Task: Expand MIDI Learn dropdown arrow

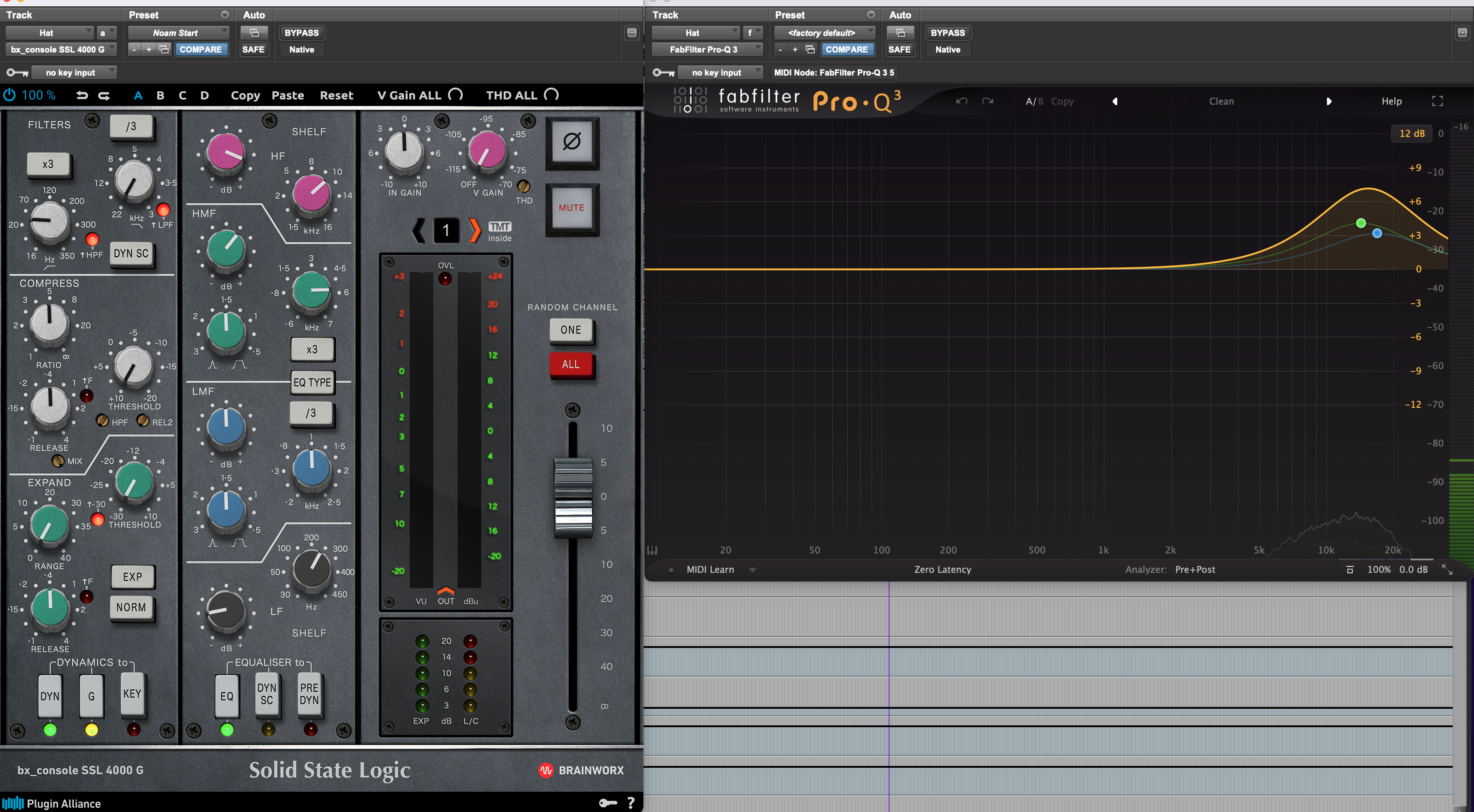Action: pyautogui.click(x=753, y=570)
